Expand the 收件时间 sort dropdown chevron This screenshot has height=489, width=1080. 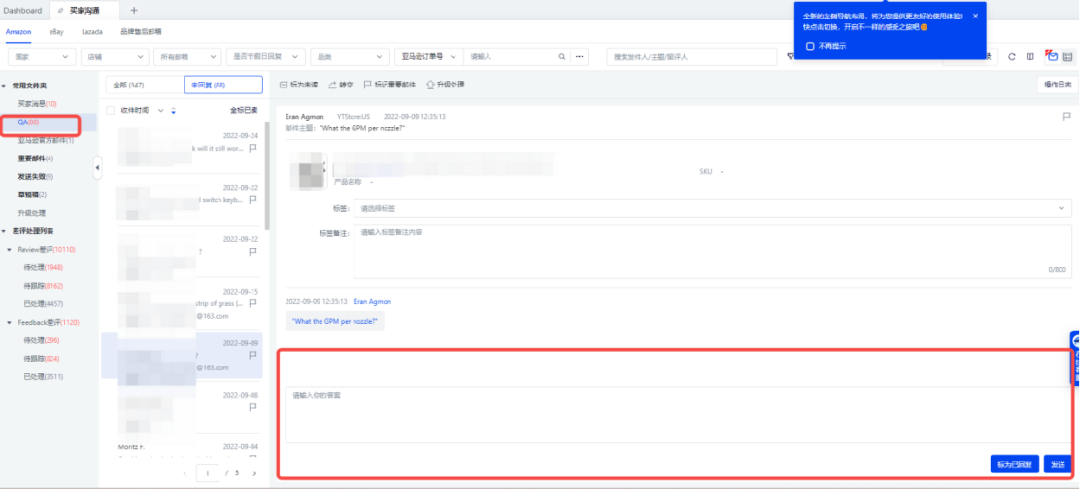pos(161,110)
